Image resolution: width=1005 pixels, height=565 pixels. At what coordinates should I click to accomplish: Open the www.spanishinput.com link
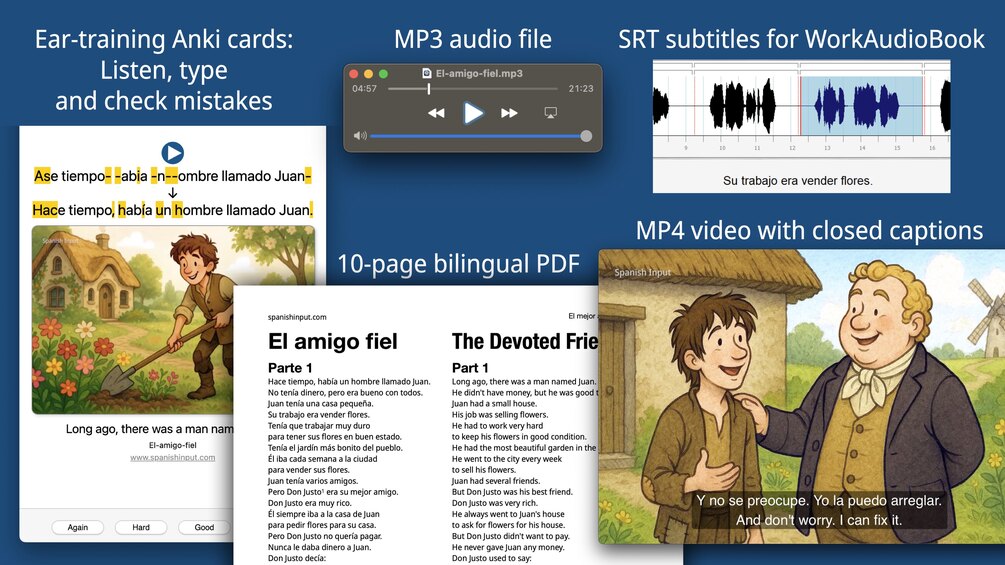pyautogui.click(x=172, y=457)
